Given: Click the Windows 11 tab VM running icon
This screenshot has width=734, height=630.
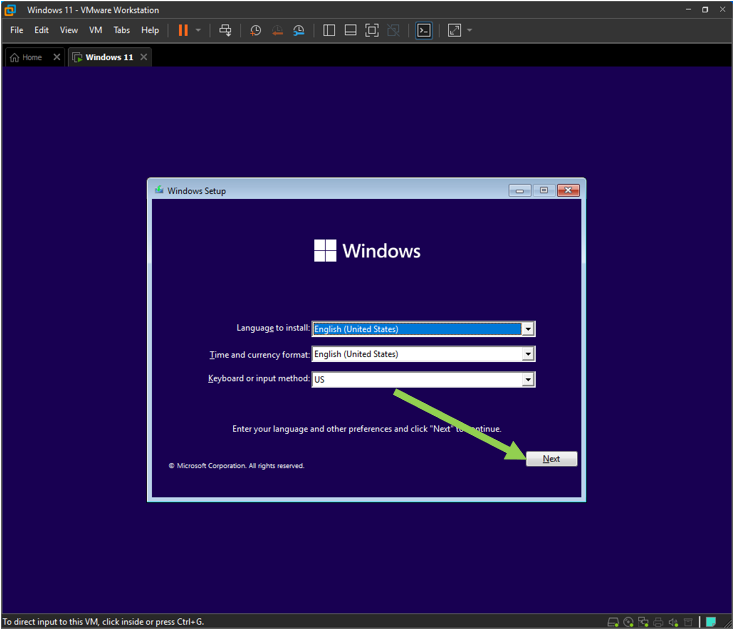Looking at the screenshot, I should coord(77,58).
